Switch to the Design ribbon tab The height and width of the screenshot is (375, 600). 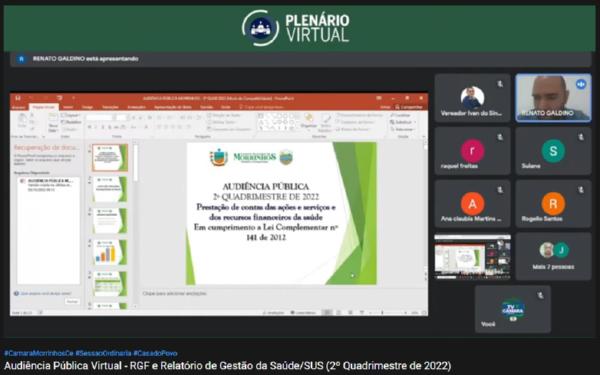[x=88, y=108]
